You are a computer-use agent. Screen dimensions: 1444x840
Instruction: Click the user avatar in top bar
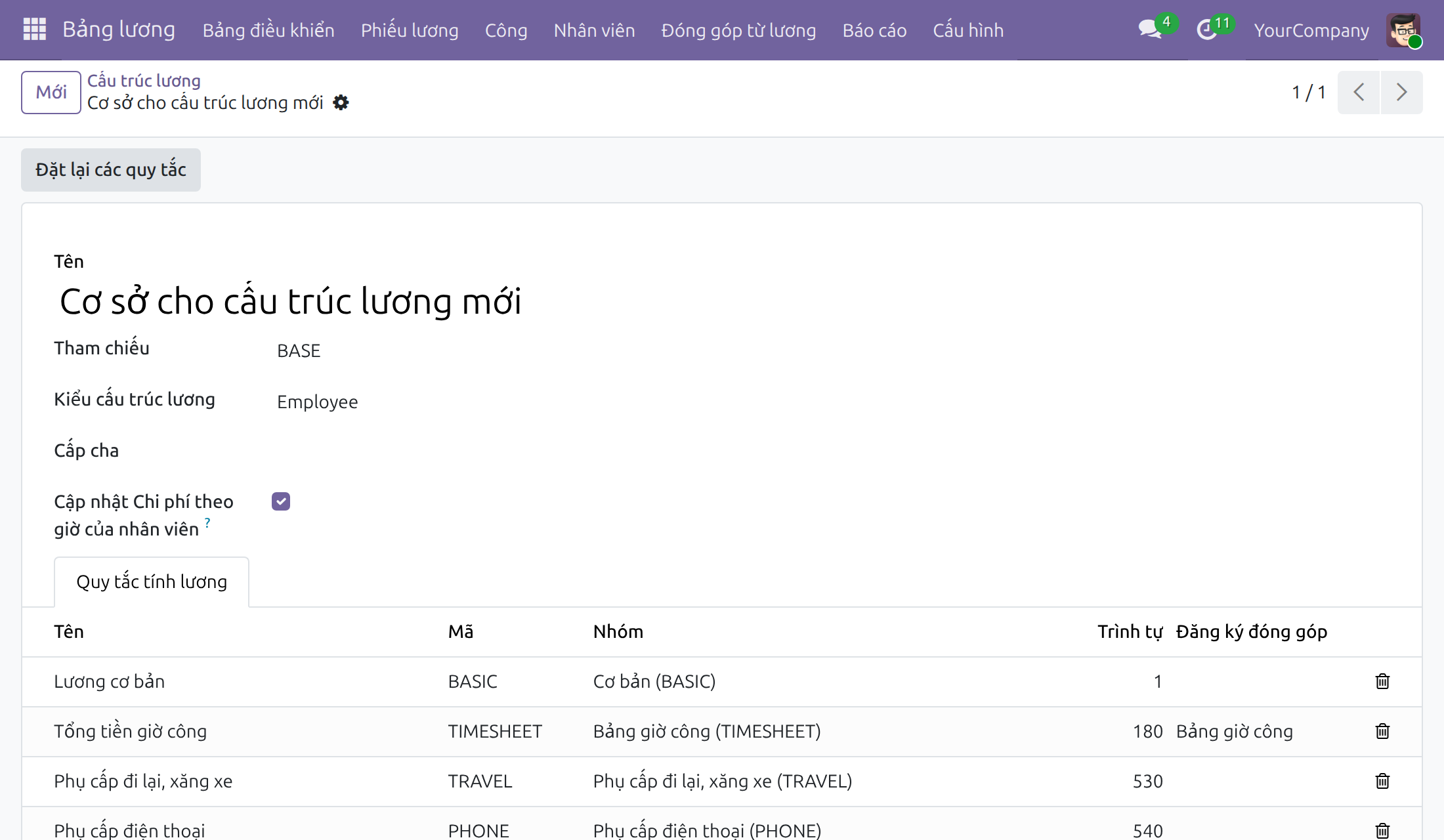(x=1403, y=30)
